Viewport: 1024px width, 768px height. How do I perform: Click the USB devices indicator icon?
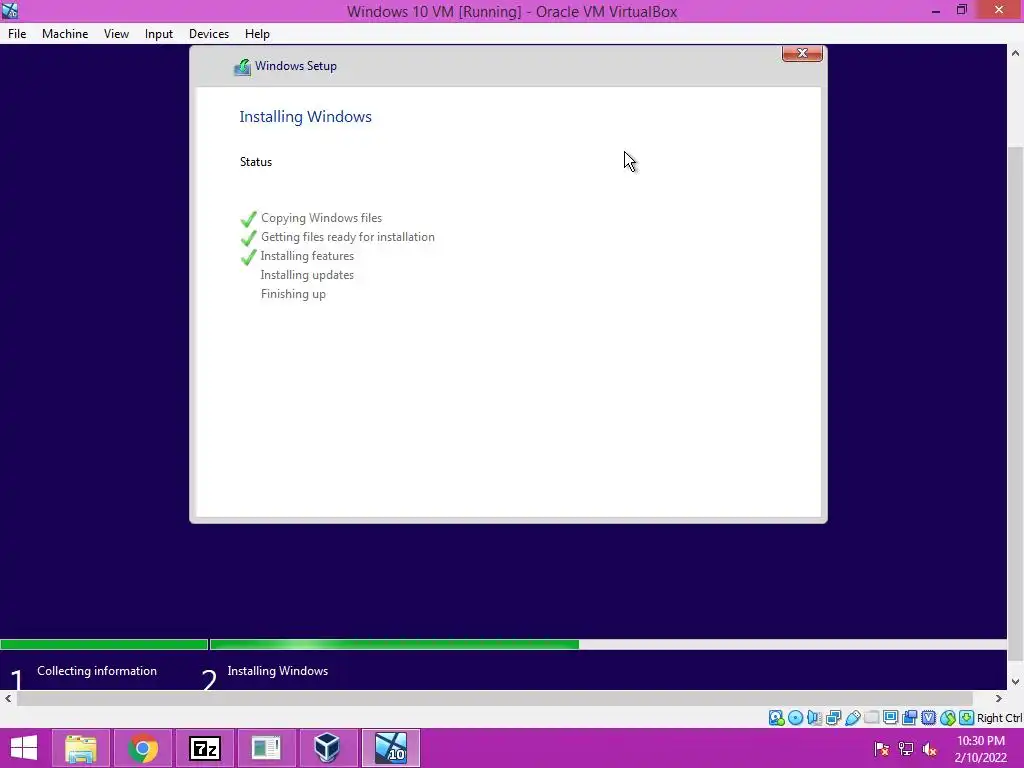coord(852,718)
